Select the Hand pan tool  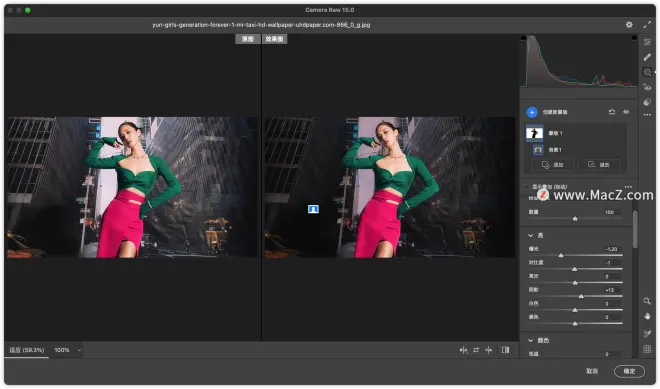[x=647, y=316]
